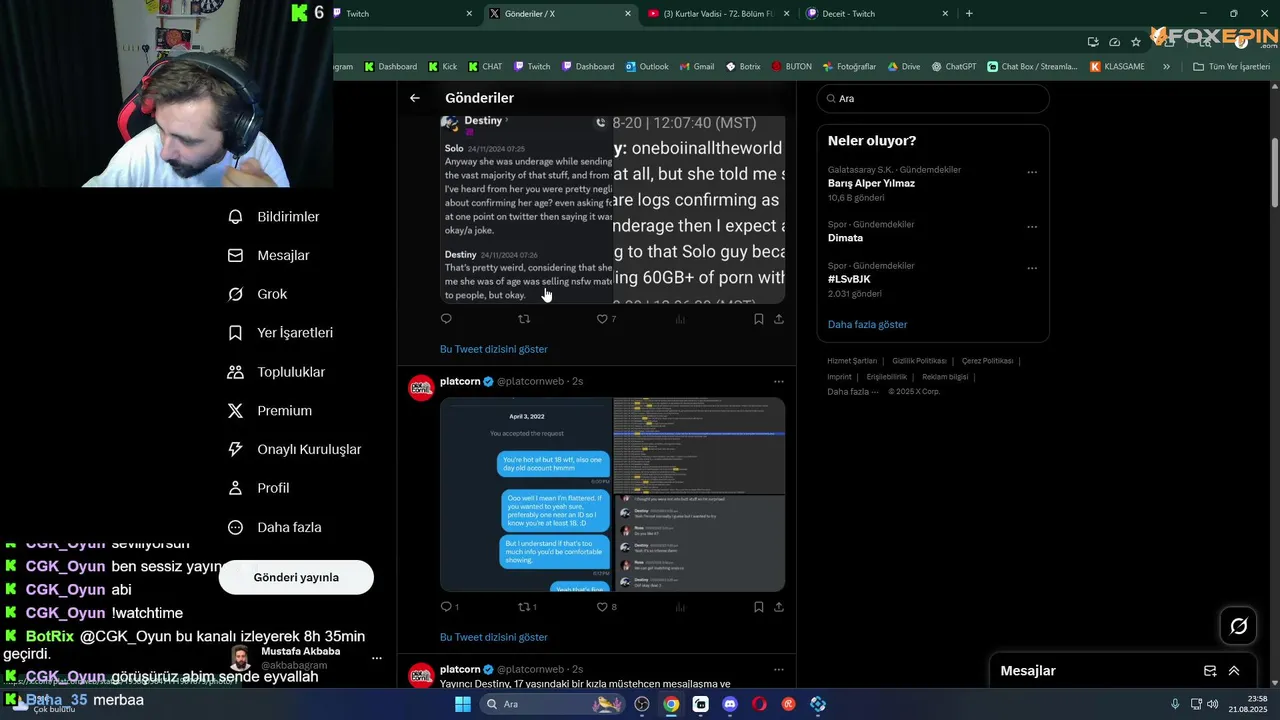Open the Çerez Politikası footer link

pos(987,361)
